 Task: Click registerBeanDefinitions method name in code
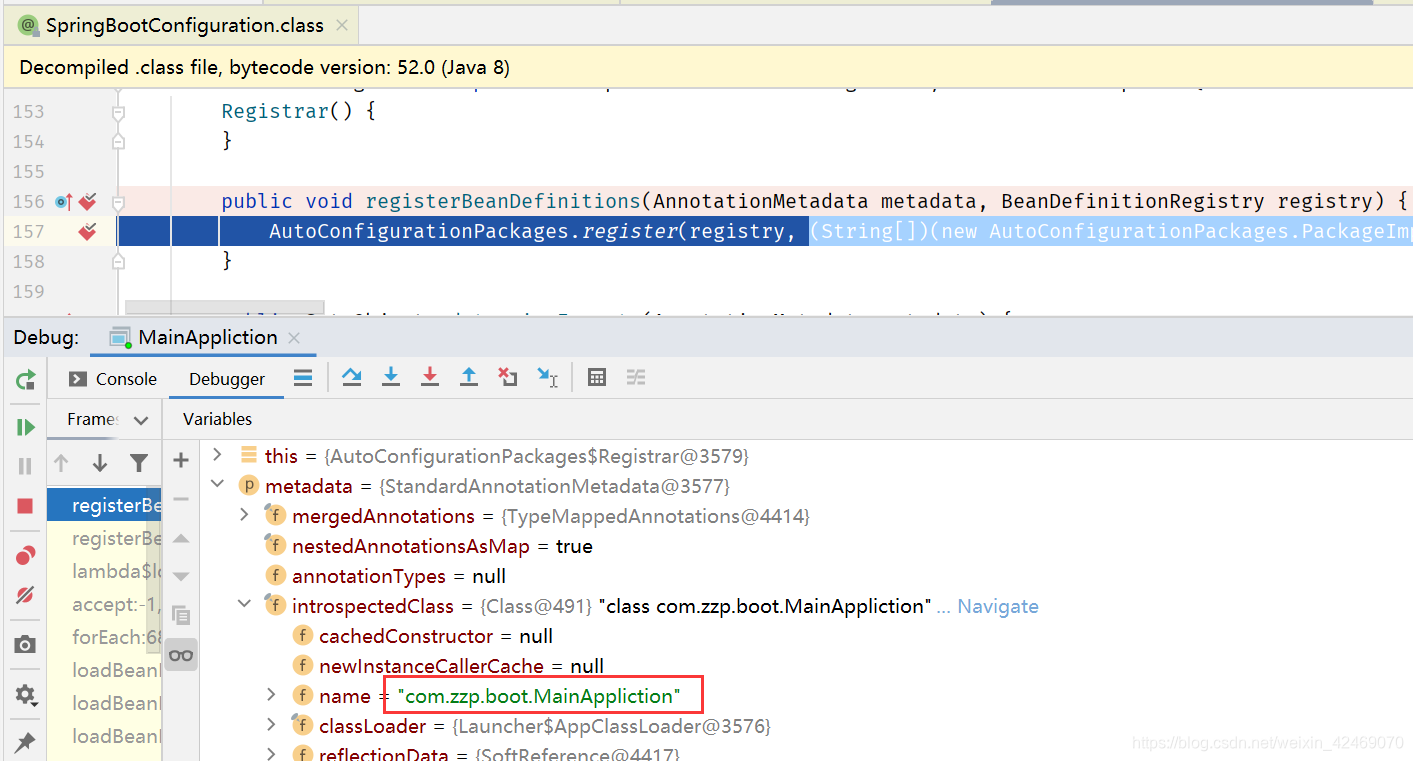502,201
